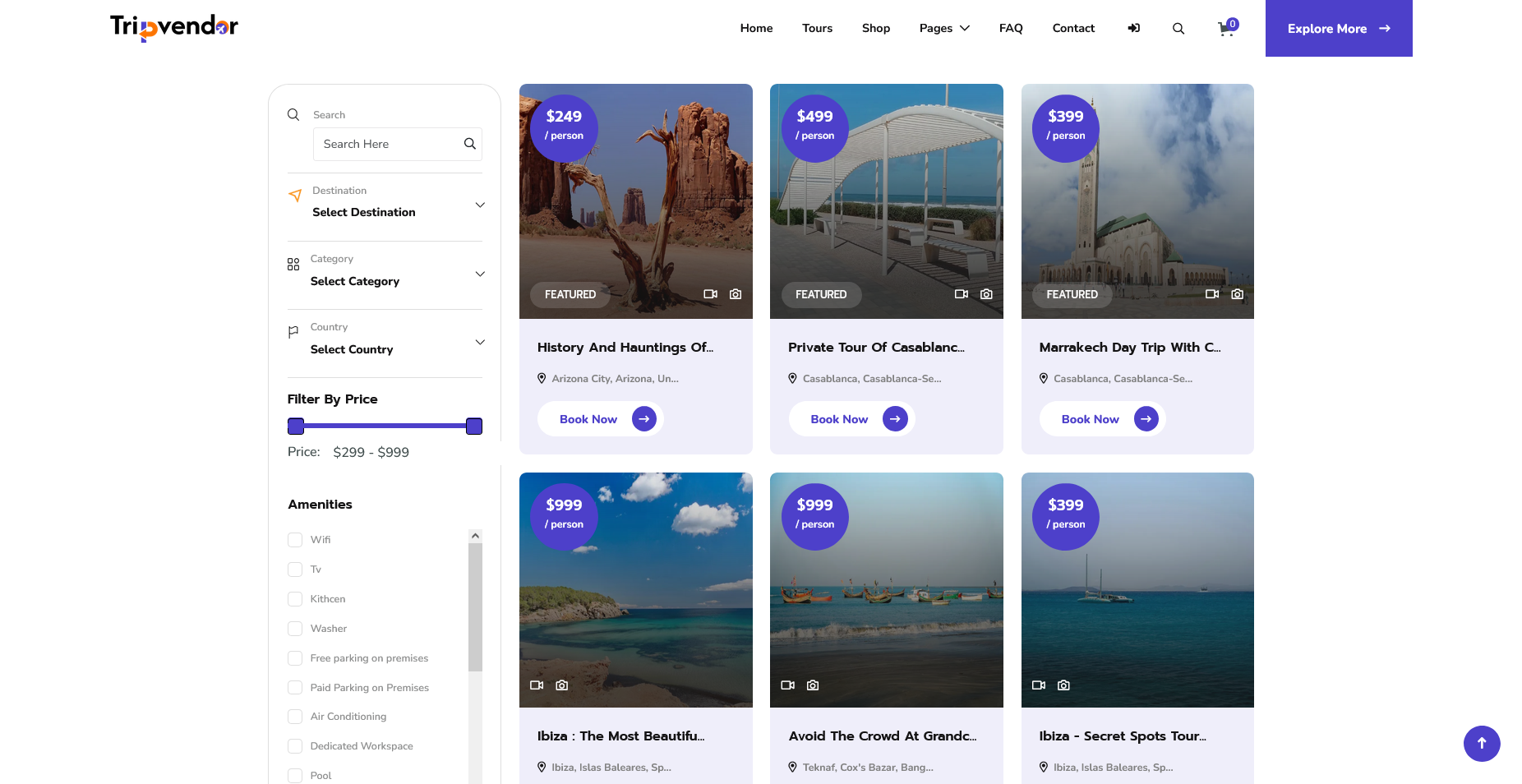Image resolution: width=1522 pixels, height=784 pixels.
Task: Expand the Select Category dropdown
Action: pyautogui.click(x=398, y=281)
